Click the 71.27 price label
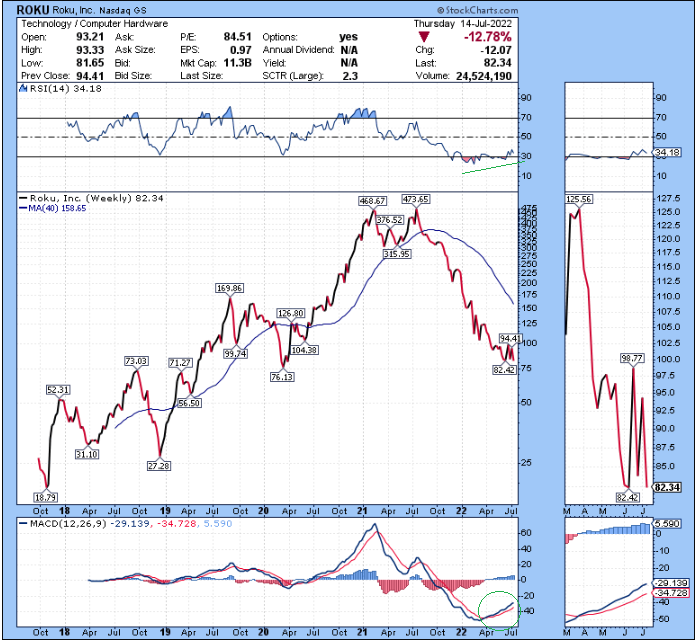 [180, 363]
